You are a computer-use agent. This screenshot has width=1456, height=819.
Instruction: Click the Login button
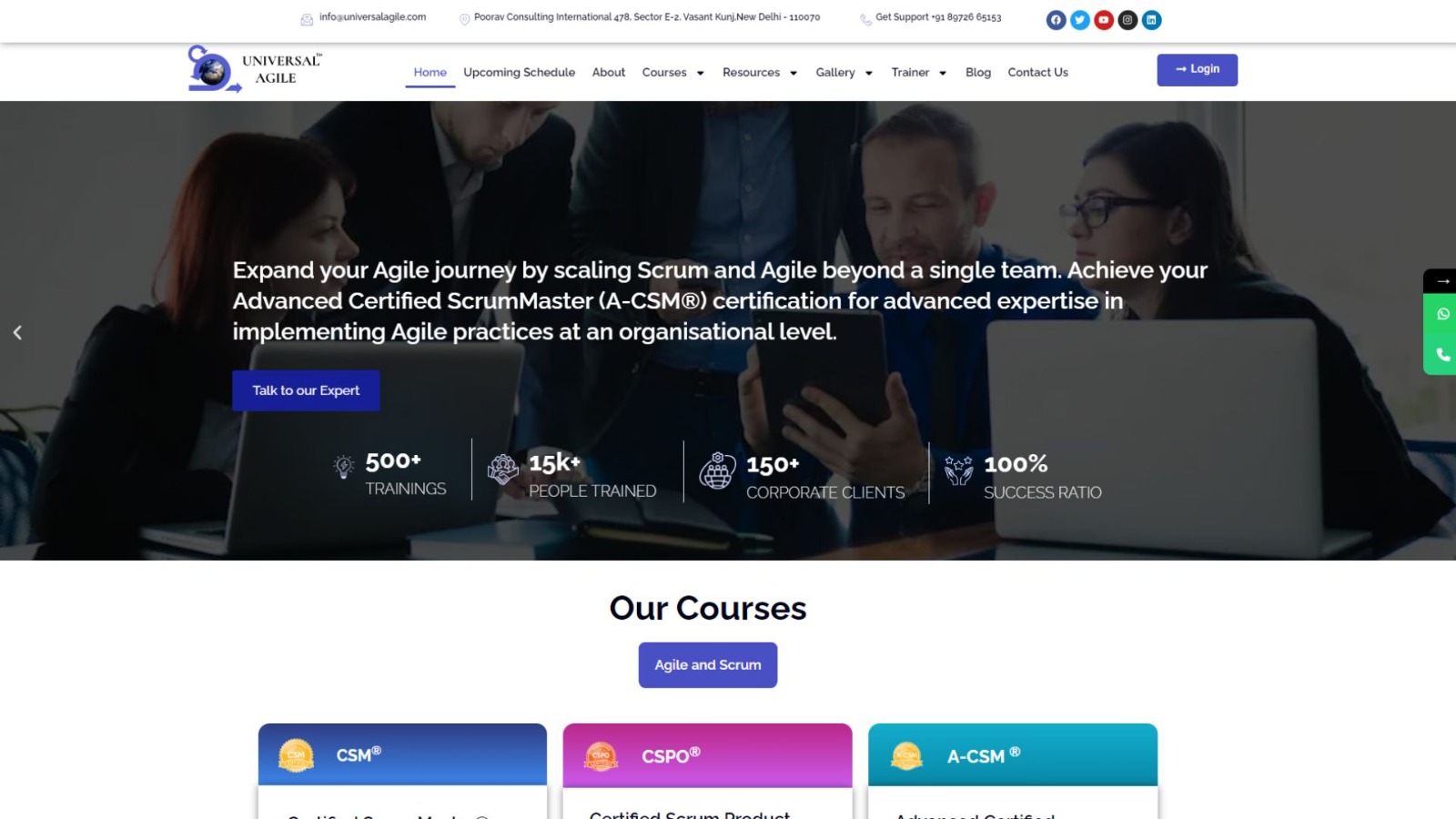1197,70
